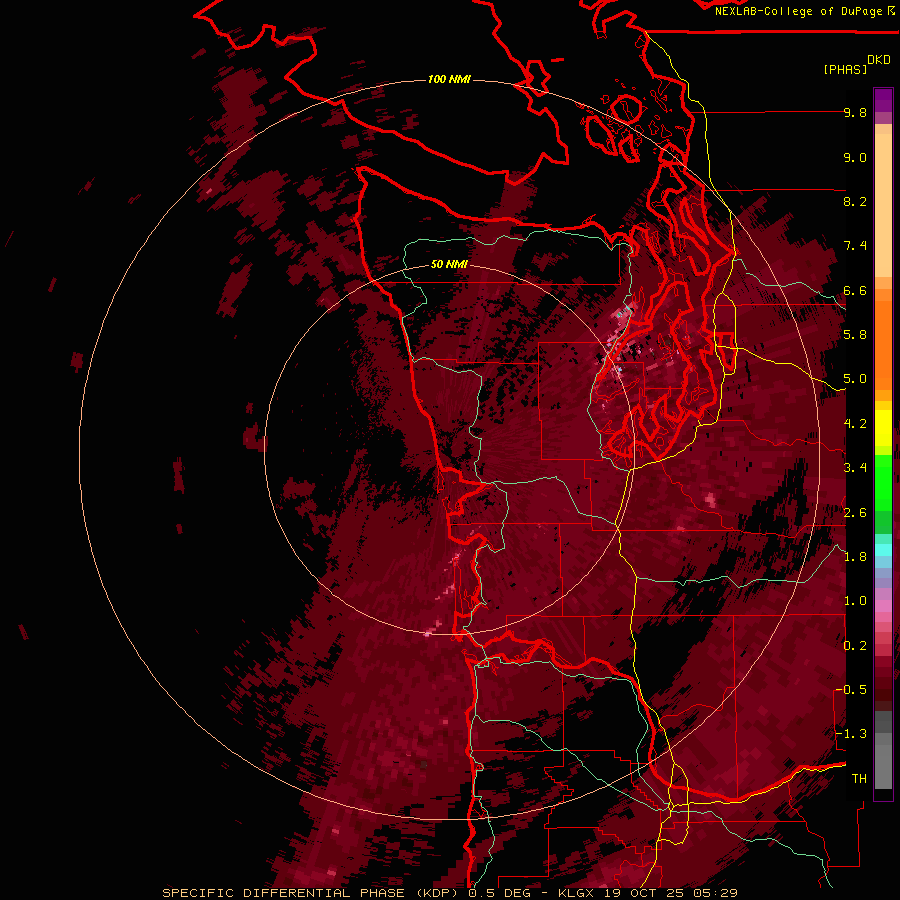This screenshot has width=900, height=900.
Task: Click the TH threshold label
Action: point(859,779)
